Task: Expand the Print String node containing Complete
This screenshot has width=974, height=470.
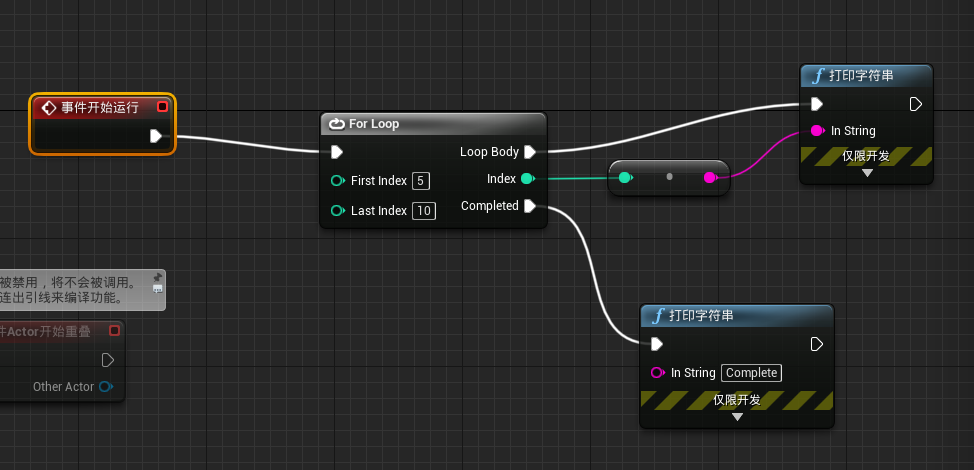Action: pyautogui.click(x=737, y=417)
